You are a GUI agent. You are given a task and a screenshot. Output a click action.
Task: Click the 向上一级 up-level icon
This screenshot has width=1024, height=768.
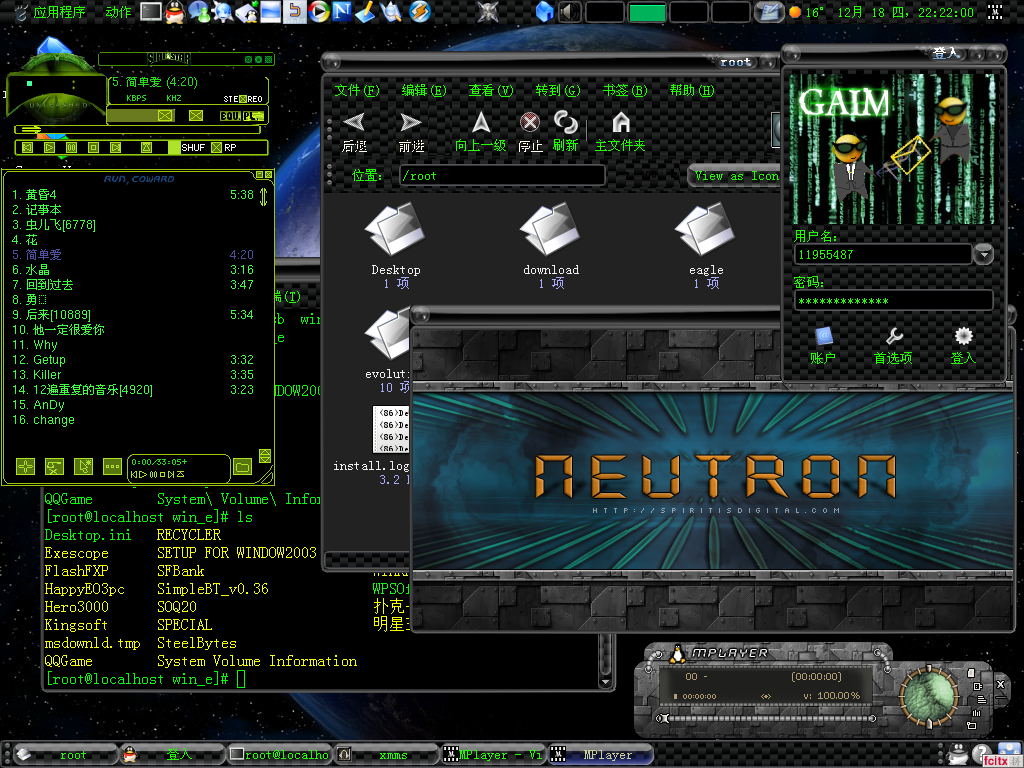481,131
